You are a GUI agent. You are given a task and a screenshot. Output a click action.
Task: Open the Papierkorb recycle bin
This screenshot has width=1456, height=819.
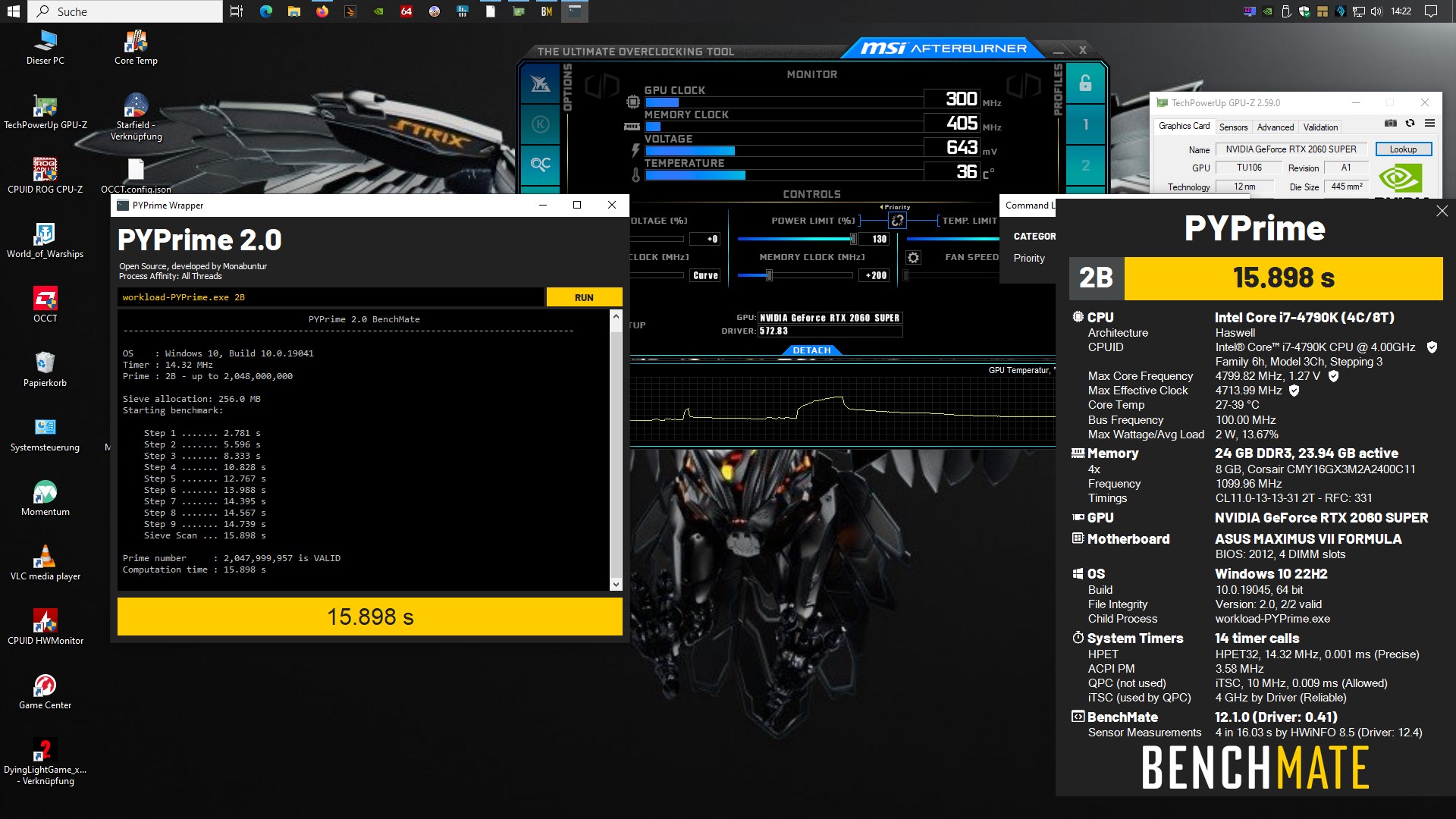(45, 369)
